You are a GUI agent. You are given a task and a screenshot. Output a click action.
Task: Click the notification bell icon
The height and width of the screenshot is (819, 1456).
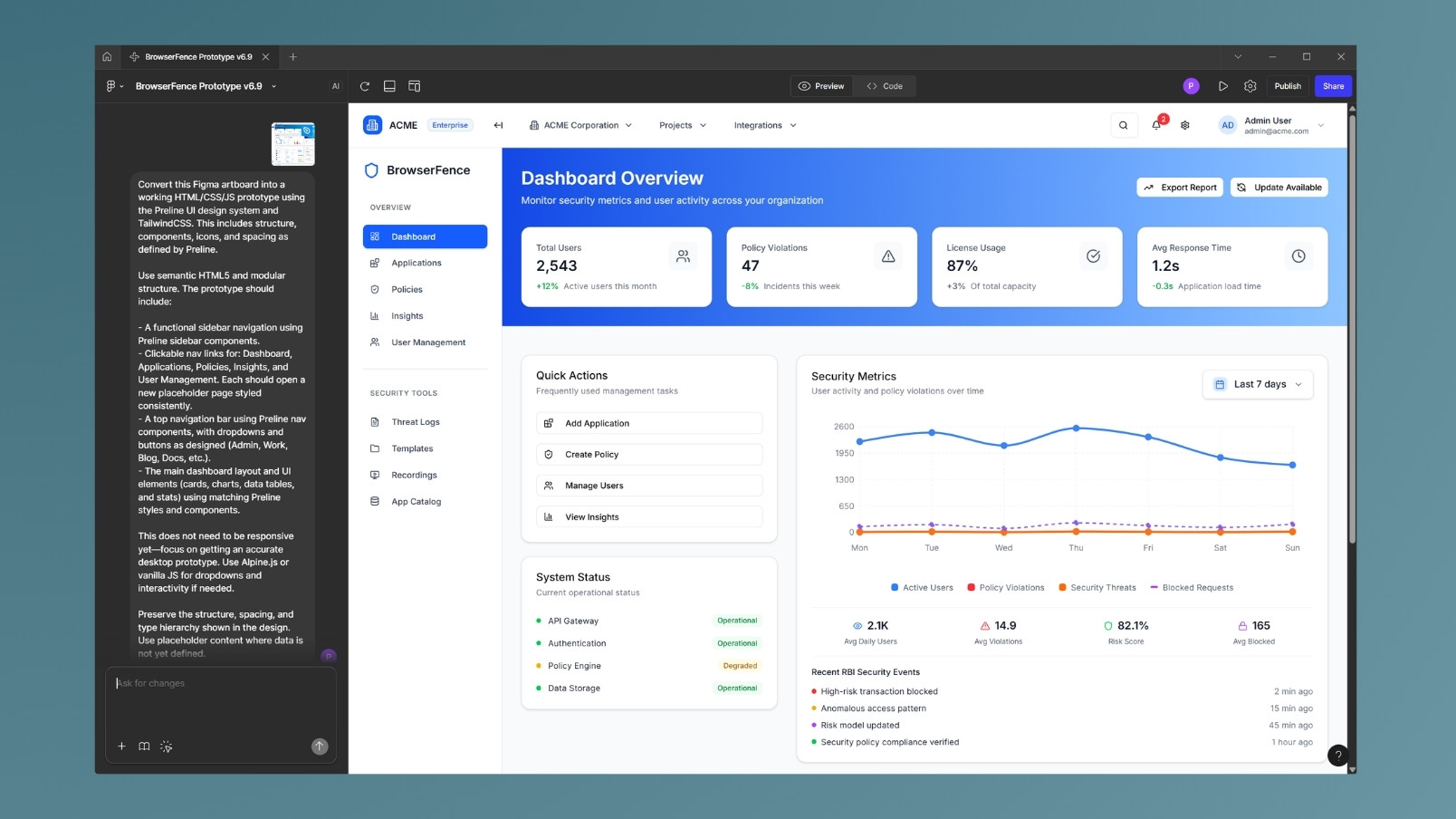[1156, 125]
